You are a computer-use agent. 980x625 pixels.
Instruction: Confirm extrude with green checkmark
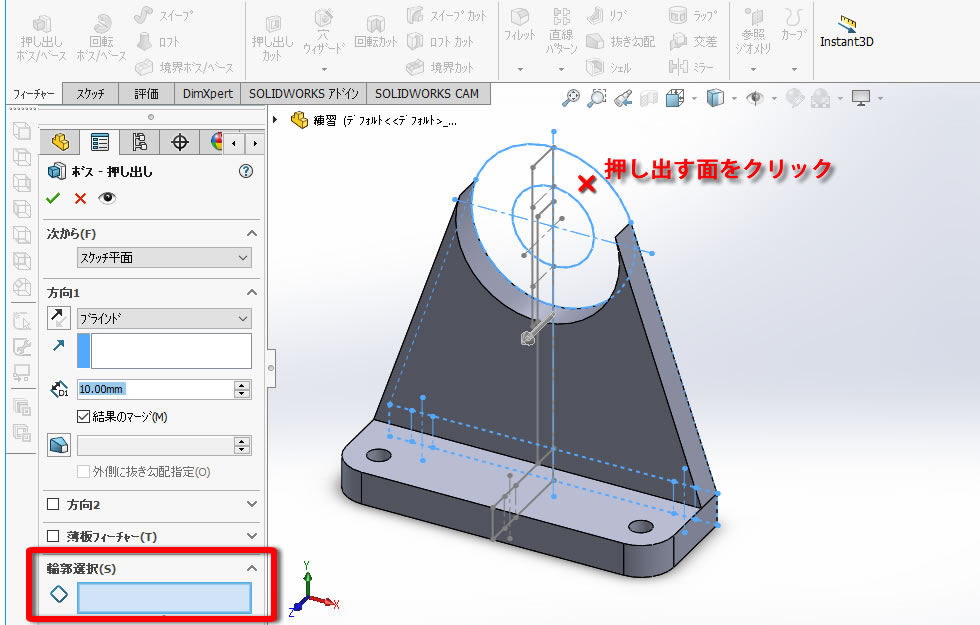[53, 198]
